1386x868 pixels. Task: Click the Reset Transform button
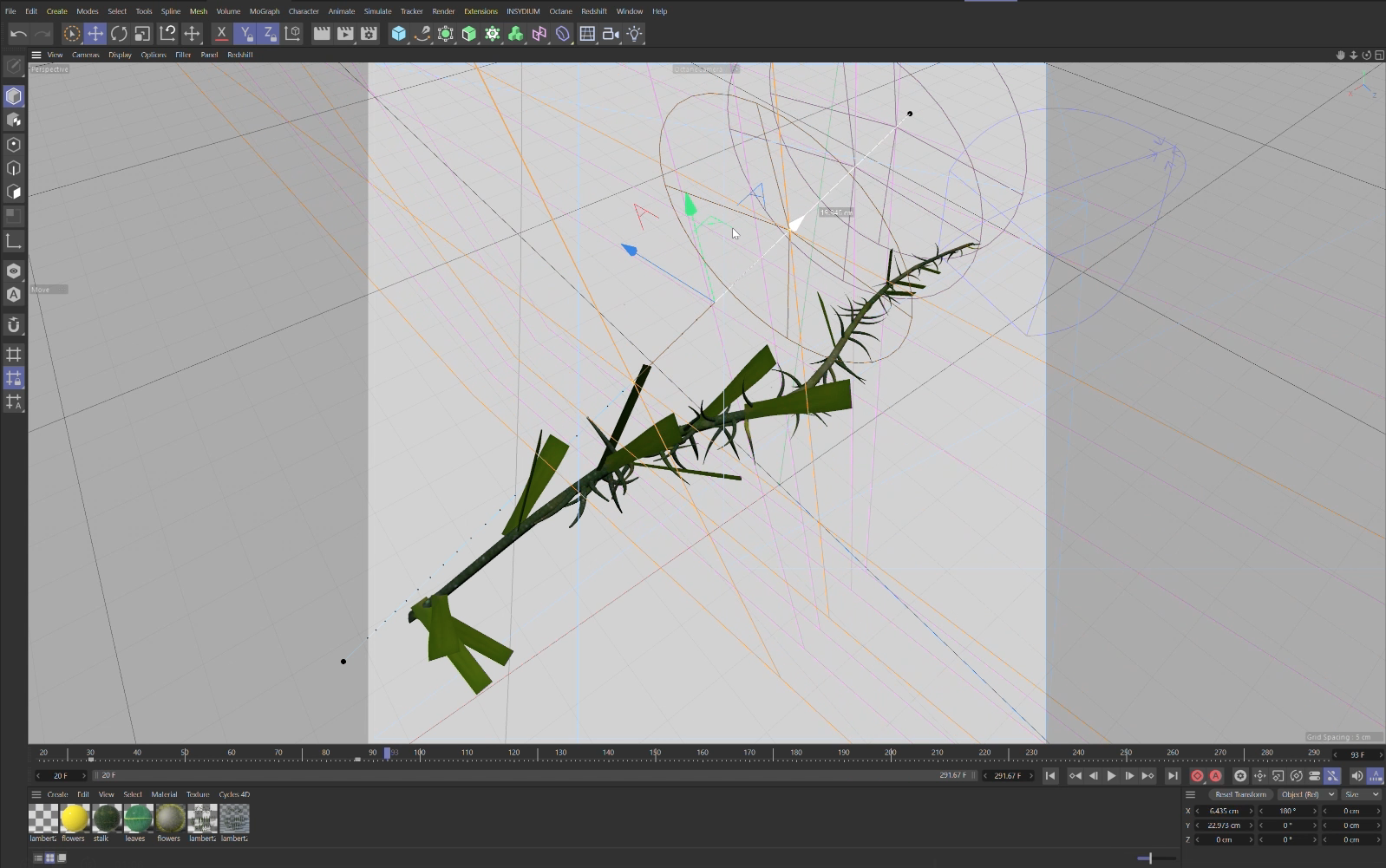point(1240,794)
